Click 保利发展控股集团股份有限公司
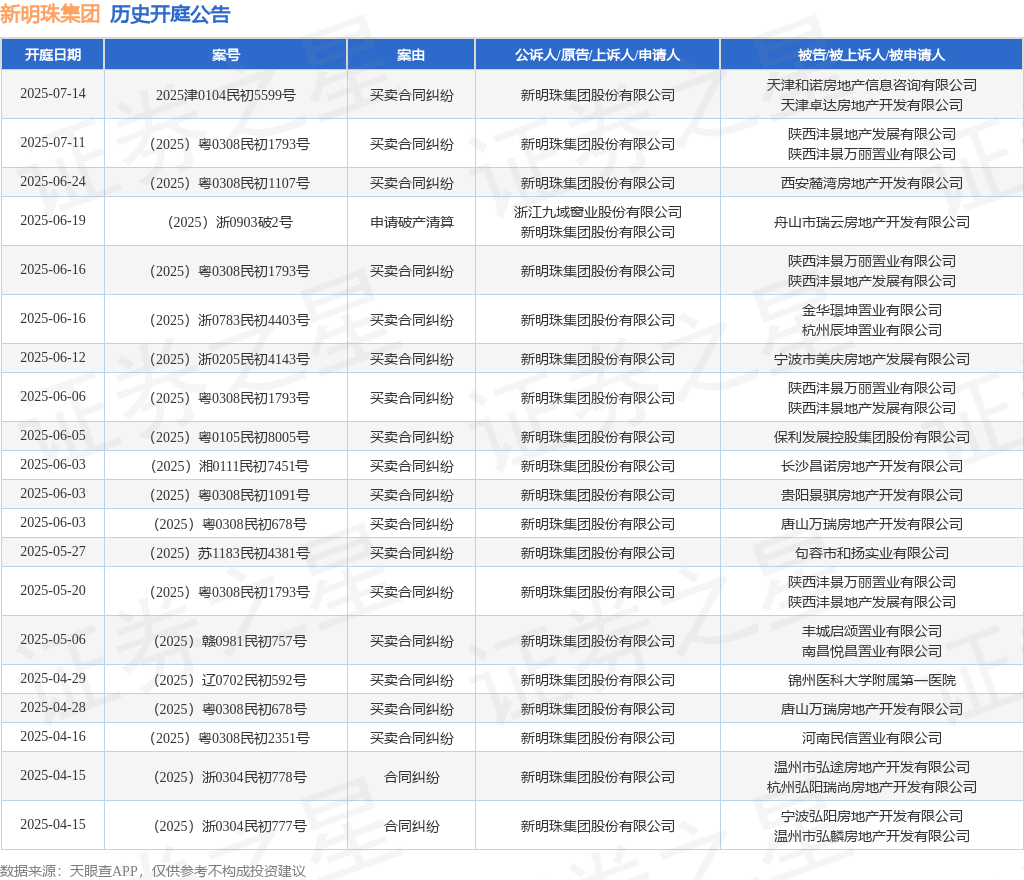This screenshot has height=880, width=1024. click(872, 437)
